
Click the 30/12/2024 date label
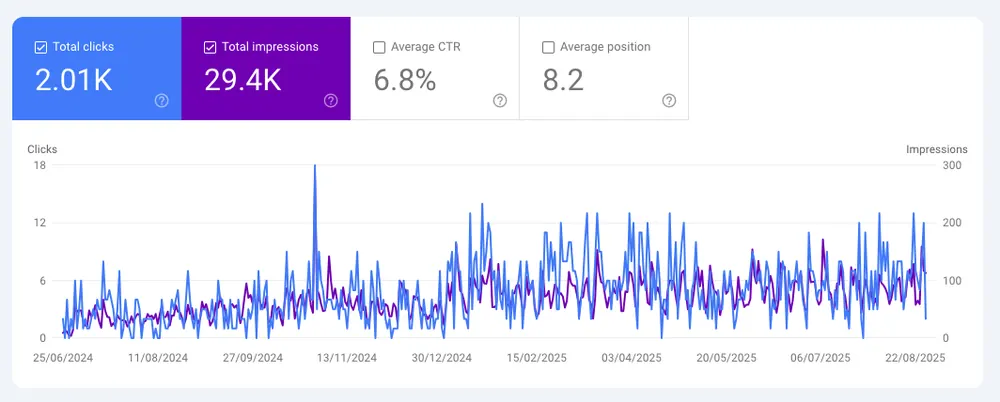[x=442, y=358]
